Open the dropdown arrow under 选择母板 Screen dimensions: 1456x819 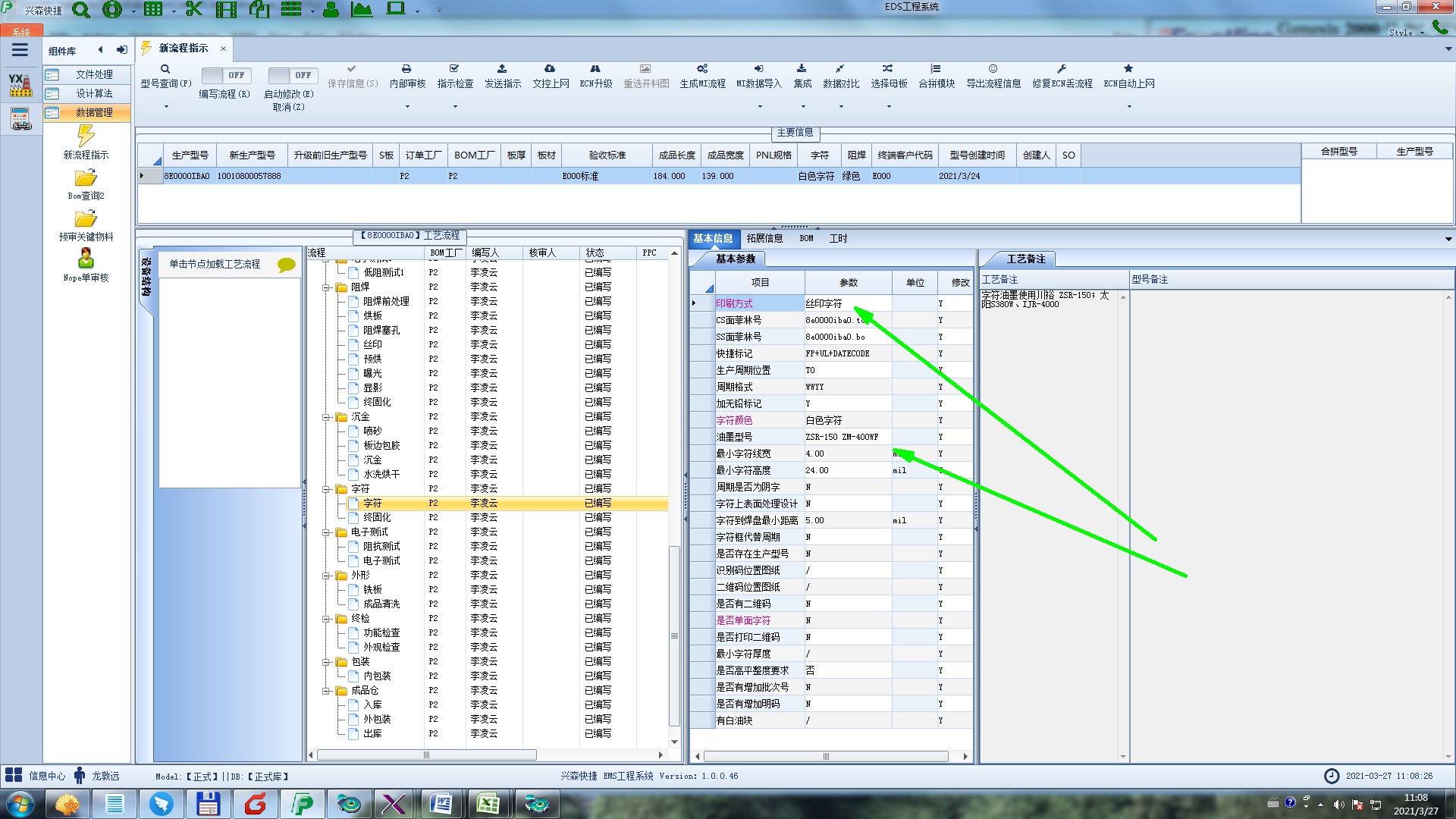coord(889,107)
